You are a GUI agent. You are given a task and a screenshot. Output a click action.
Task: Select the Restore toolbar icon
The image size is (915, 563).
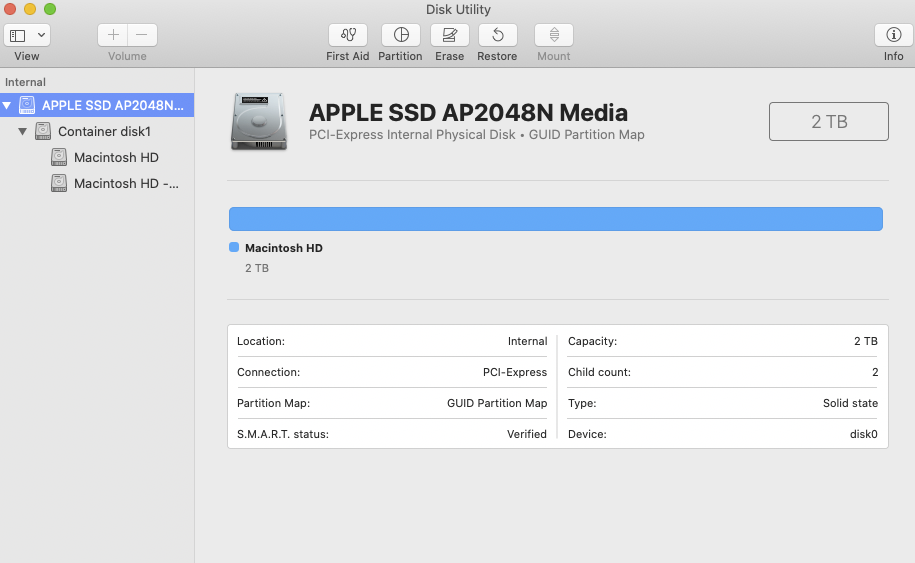point(497,35)
